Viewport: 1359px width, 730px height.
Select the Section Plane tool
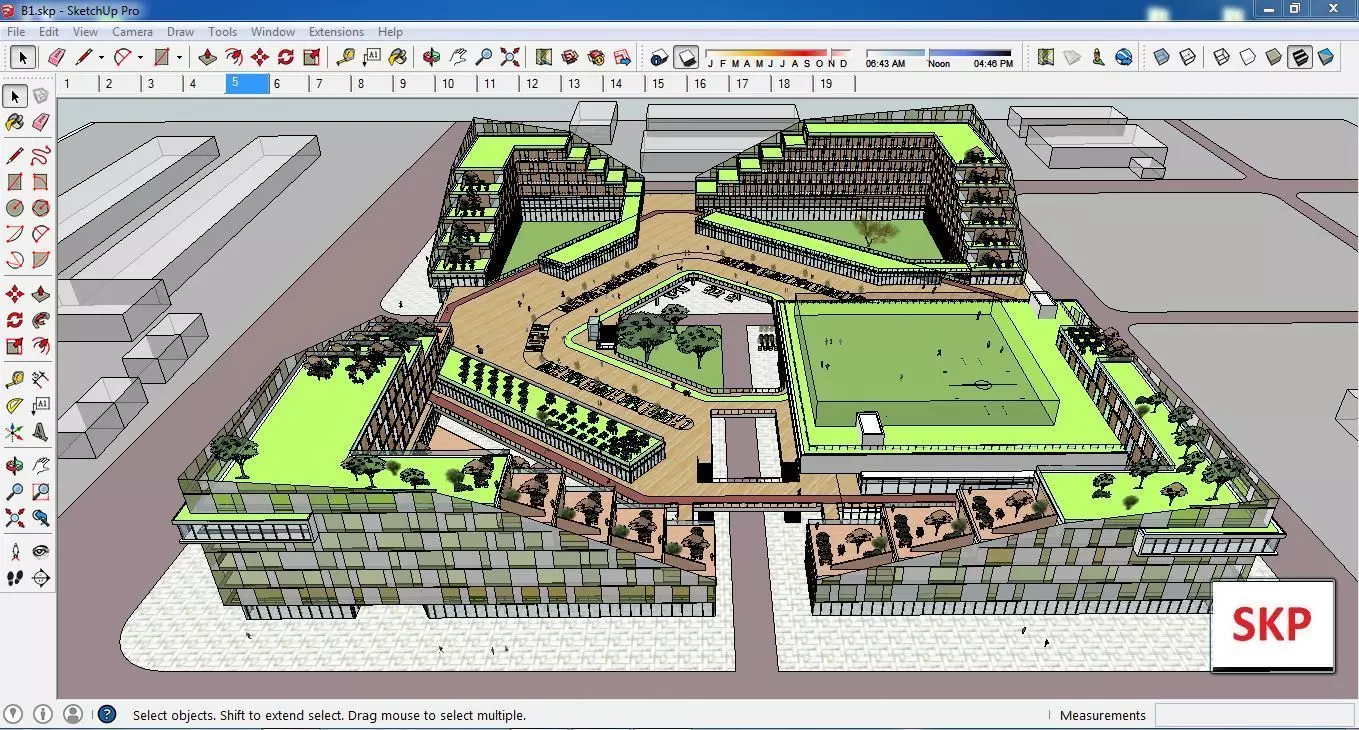pos(40,578)
